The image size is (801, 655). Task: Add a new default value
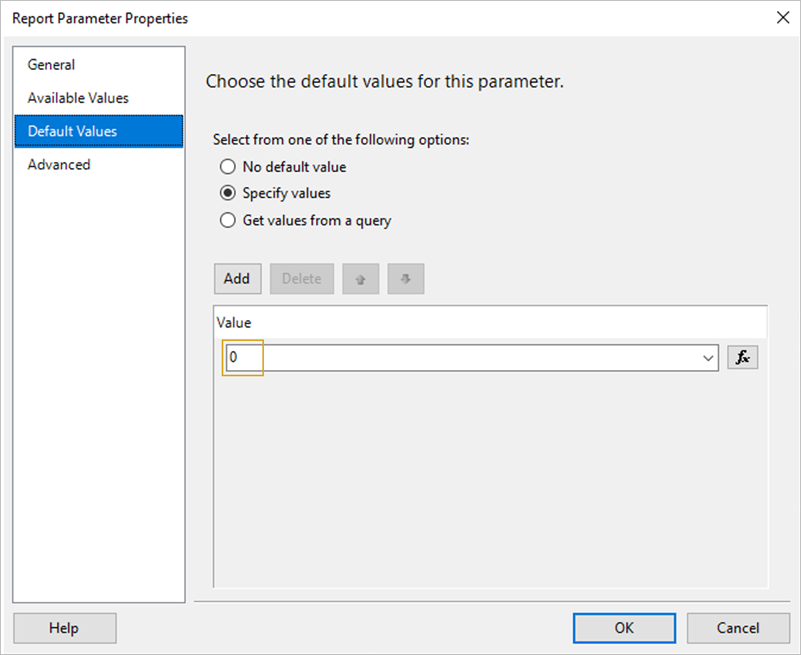(x=238, y=279)
